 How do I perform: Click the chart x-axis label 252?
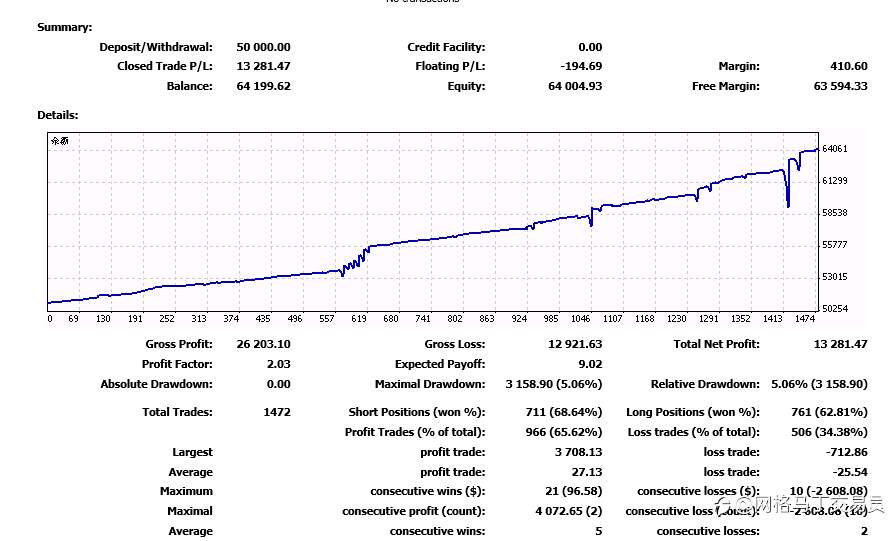tap(167, 318)
